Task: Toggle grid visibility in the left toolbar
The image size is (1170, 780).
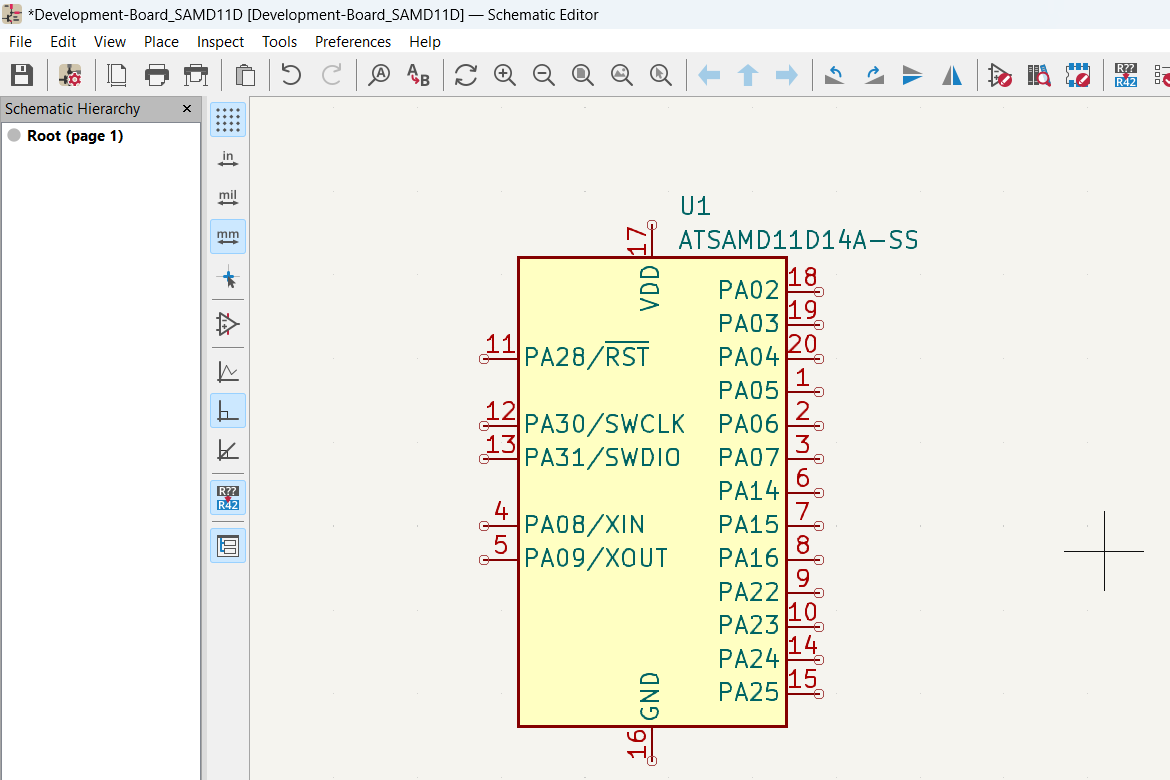Action: pos(227,120)
